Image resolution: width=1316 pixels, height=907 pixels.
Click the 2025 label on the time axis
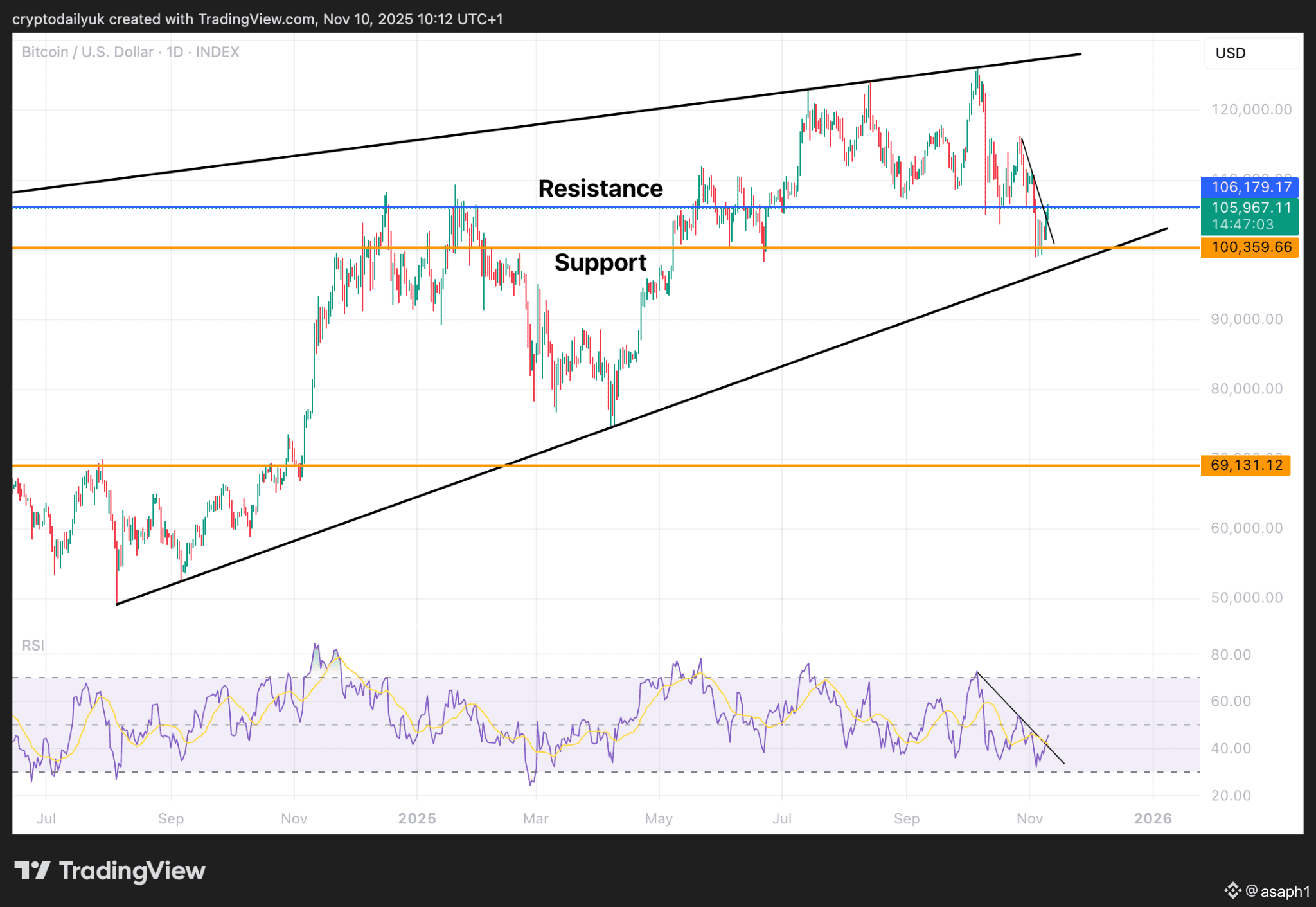tap(417, 818)
